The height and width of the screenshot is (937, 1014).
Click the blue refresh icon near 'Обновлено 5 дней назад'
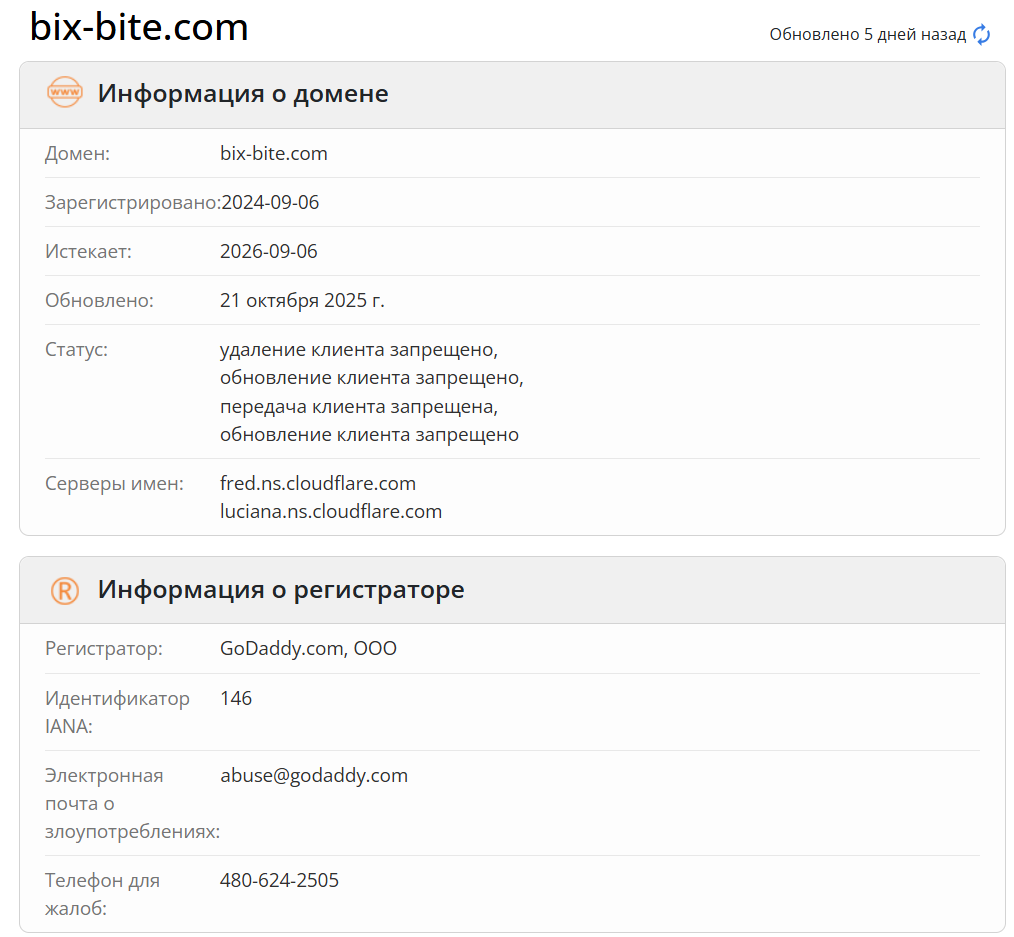tap(980, 34)
